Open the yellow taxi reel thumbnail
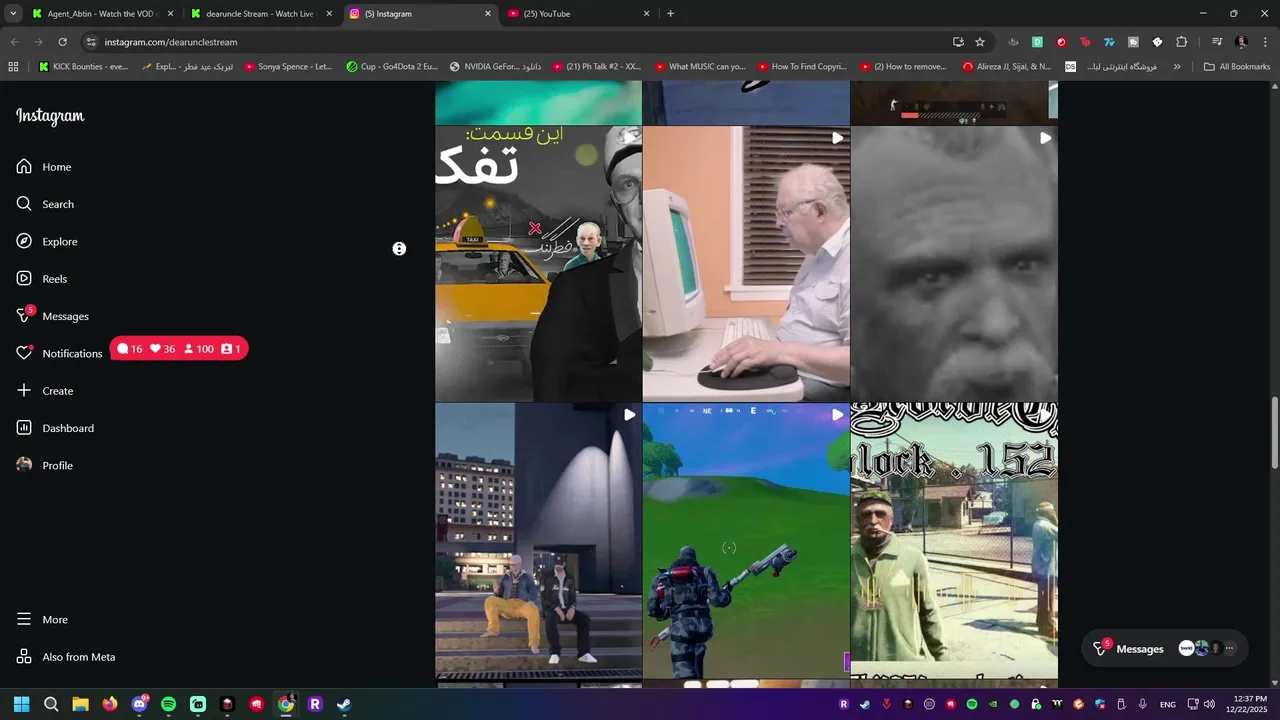Screen dimensions: 1280x720 click(538, 264)
